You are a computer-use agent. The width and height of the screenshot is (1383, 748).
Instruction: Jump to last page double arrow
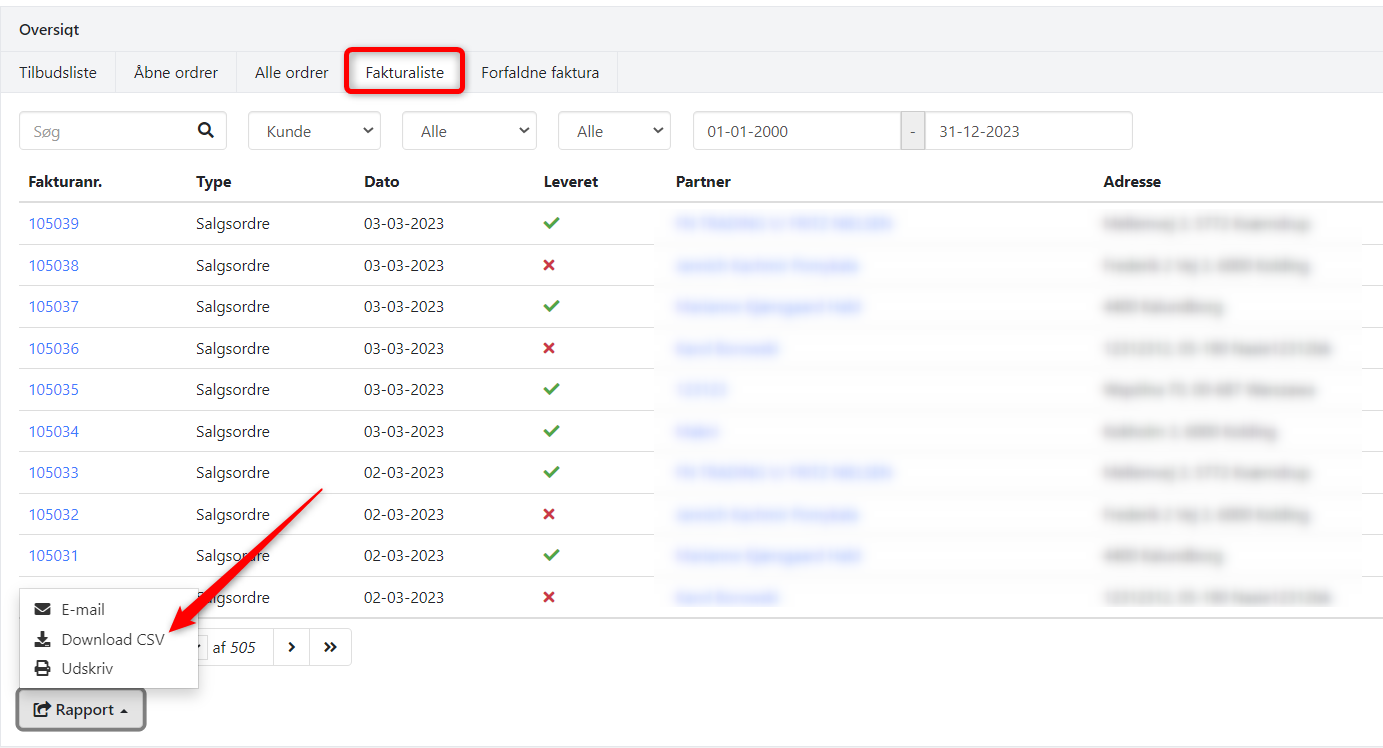tap(330, 647)
